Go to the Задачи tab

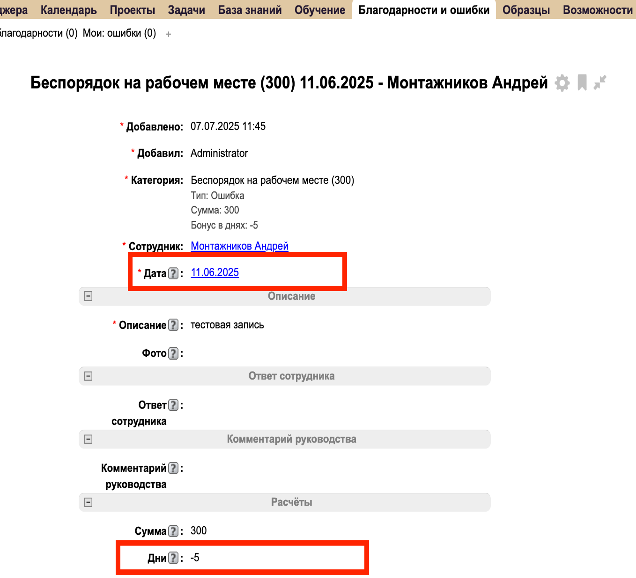[180, 10]
